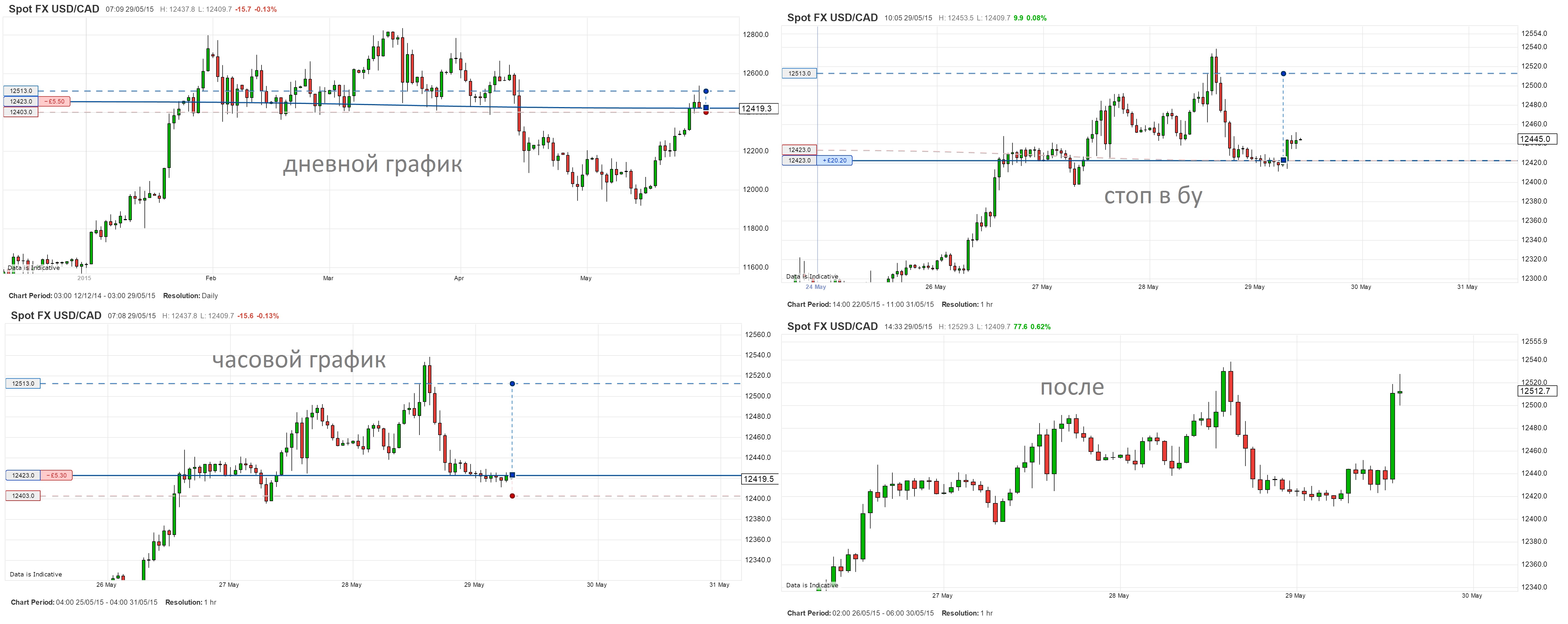This screenshot has width=1568, height=624.
Task: Select the blue entry square on "часовой график" chart
Action: point(512,475)
